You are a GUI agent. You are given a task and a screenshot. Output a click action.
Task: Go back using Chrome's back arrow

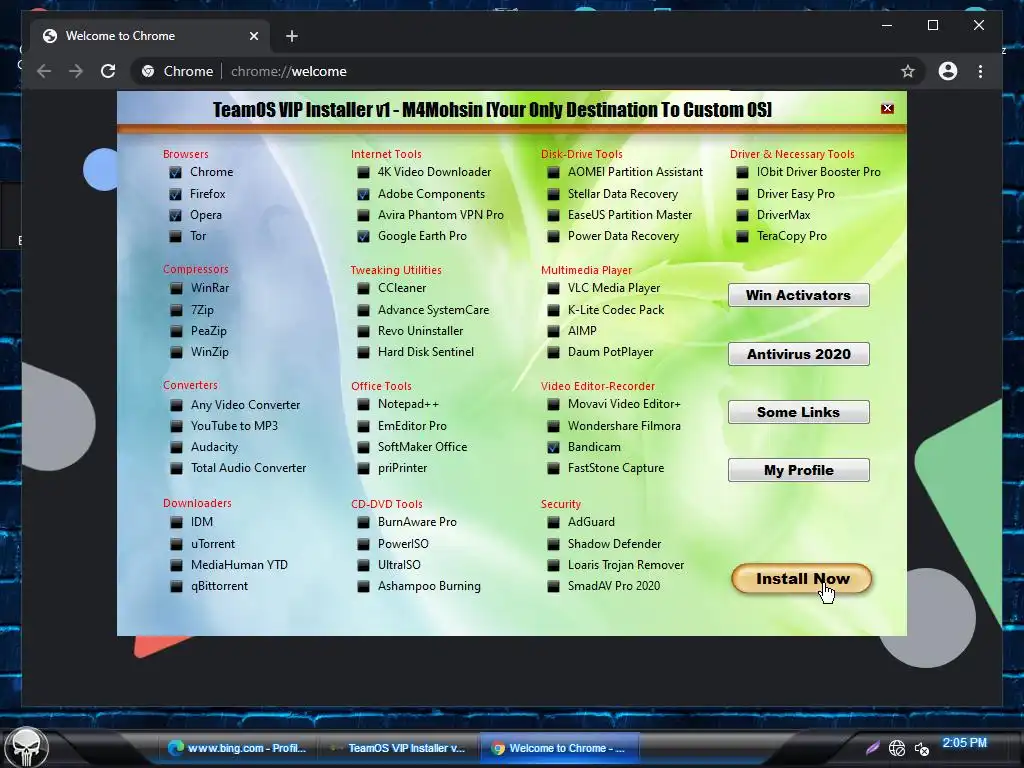click(44, 71)
